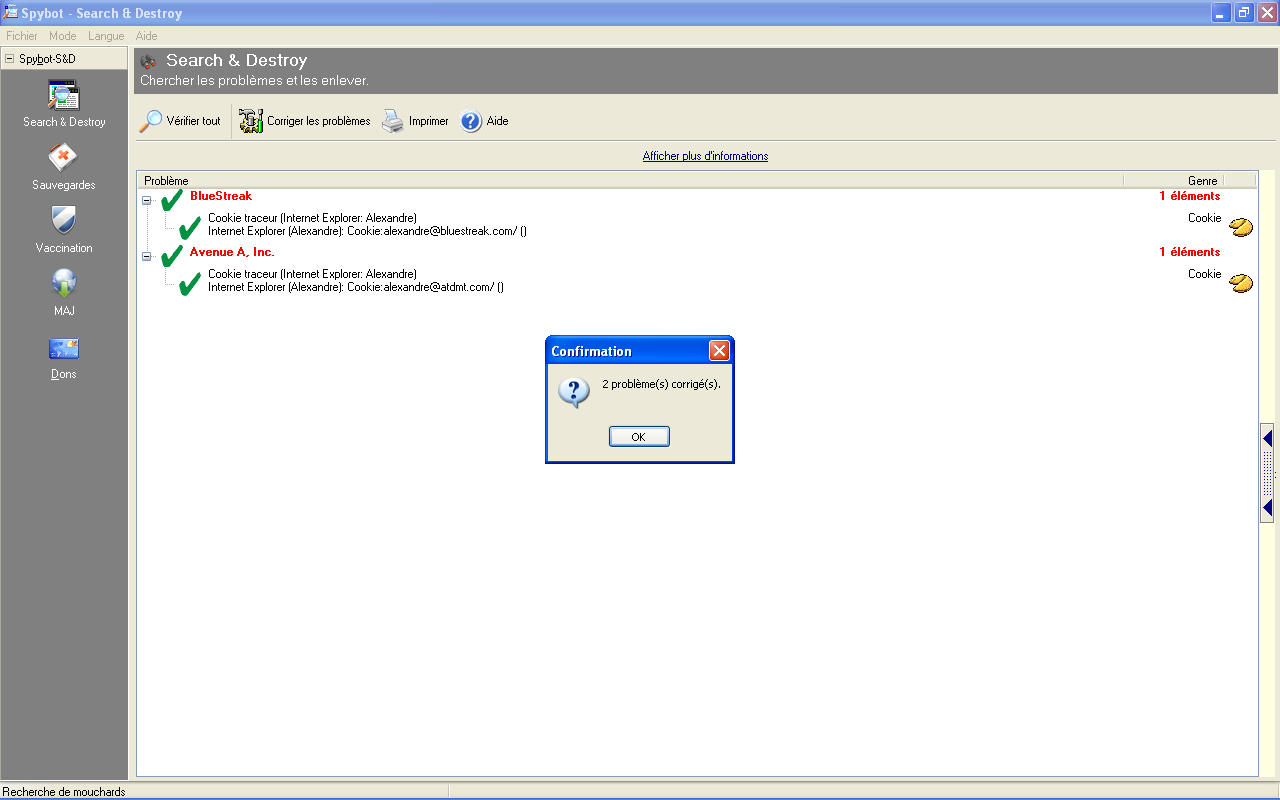The height and width of the screenshot is (800, 1280).
Task: Open the Dons donation icon
Action: (x=64, y=348)
